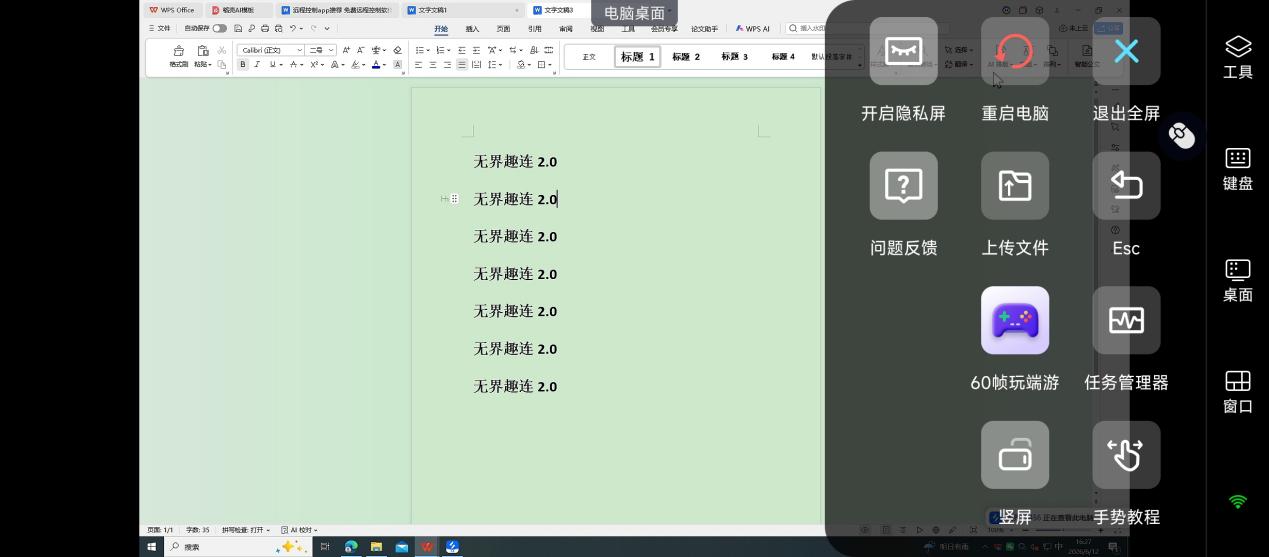The width and height of the screenshot is (1269, 557).
Task: Open the 开启隐私屏 privacy screen option
Action: [x=903, y=51]
